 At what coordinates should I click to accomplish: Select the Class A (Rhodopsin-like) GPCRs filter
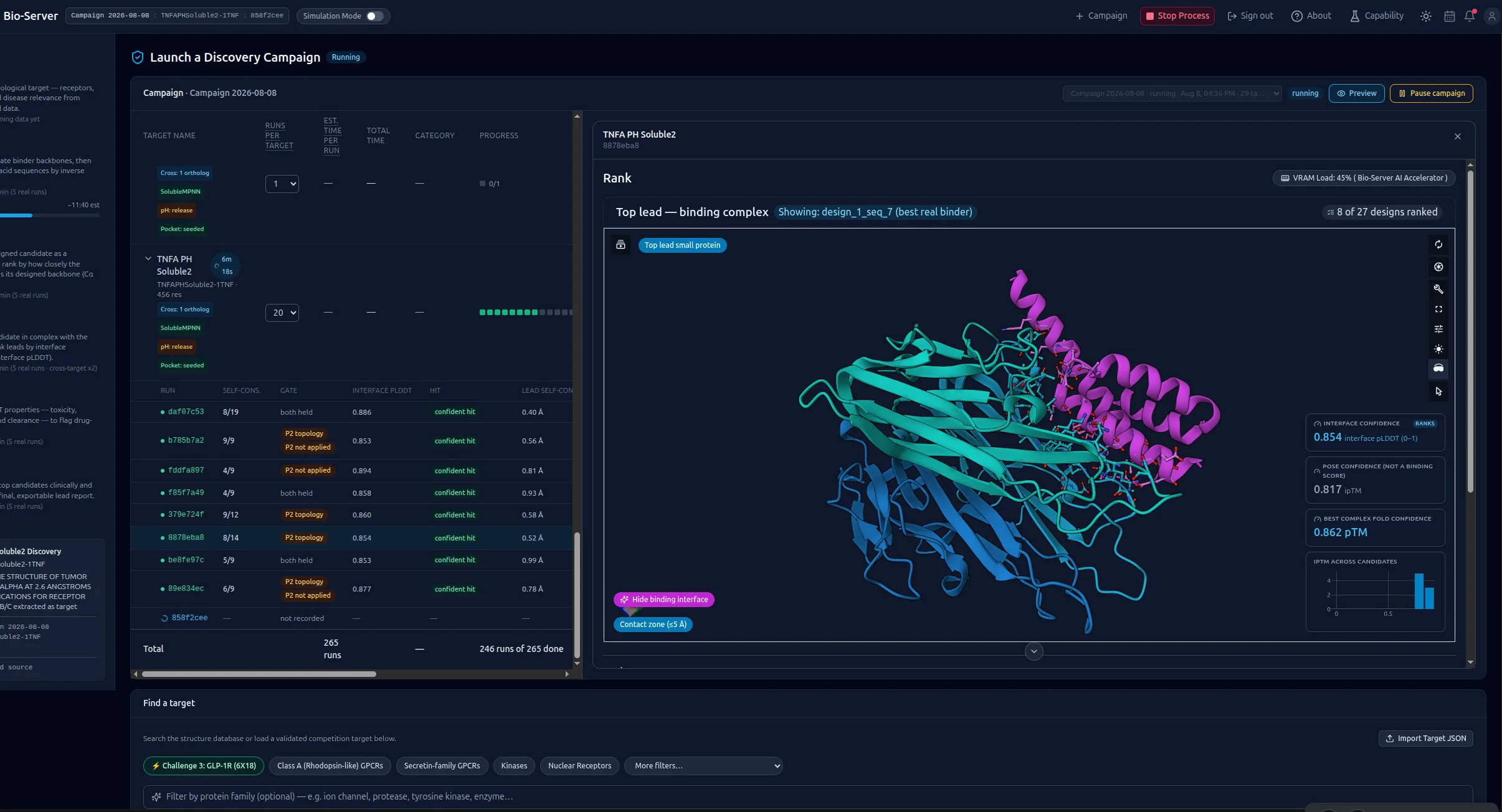click(x=330, y=766)
